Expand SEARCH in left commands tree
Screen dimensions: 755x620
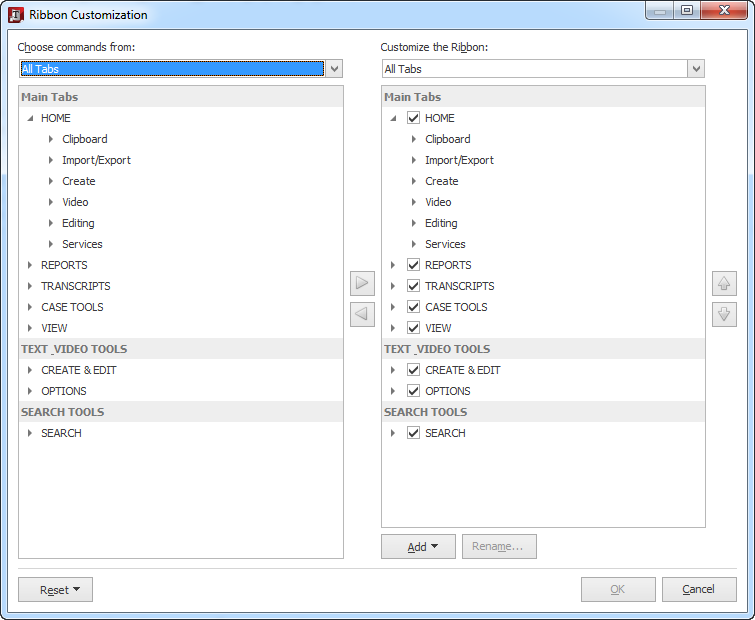coord(30,433)
